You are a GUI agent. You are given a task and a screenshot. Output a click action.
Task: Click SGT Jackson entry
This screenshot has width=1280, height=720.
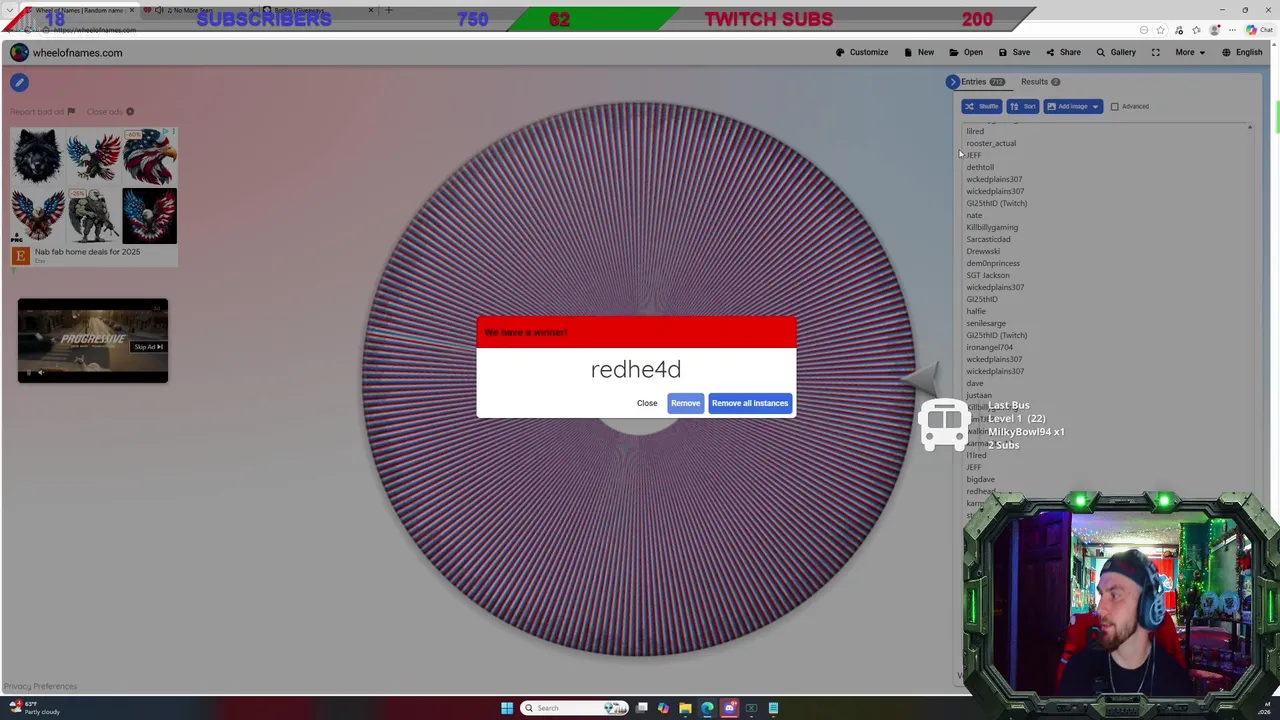pos(988,275)
